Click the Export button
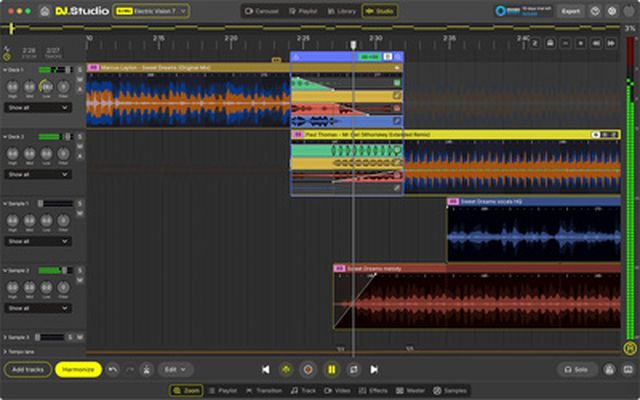 tap(571, 11)
